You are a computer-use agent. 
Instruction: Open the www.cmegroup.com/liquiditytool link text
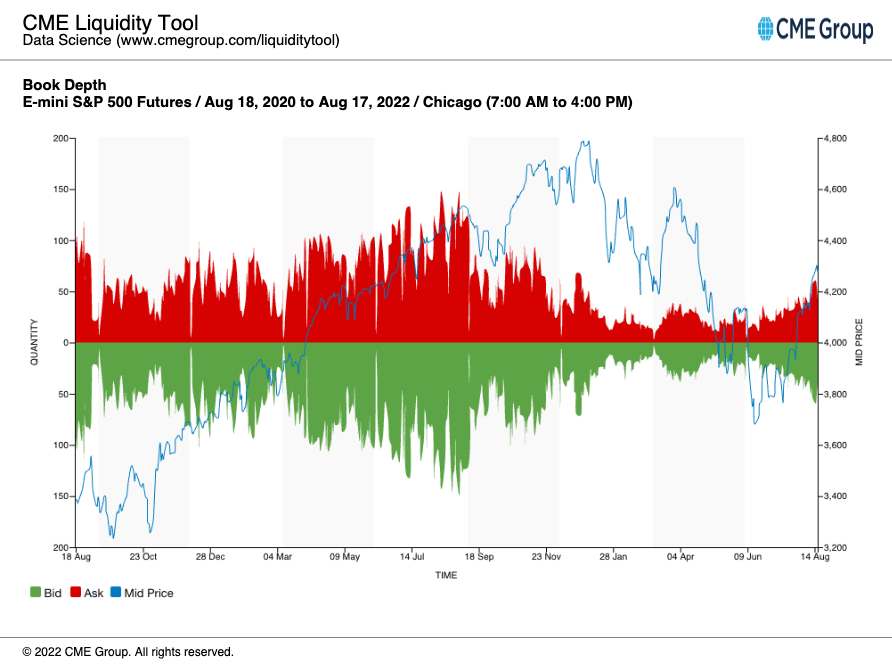tap(228, 40)
